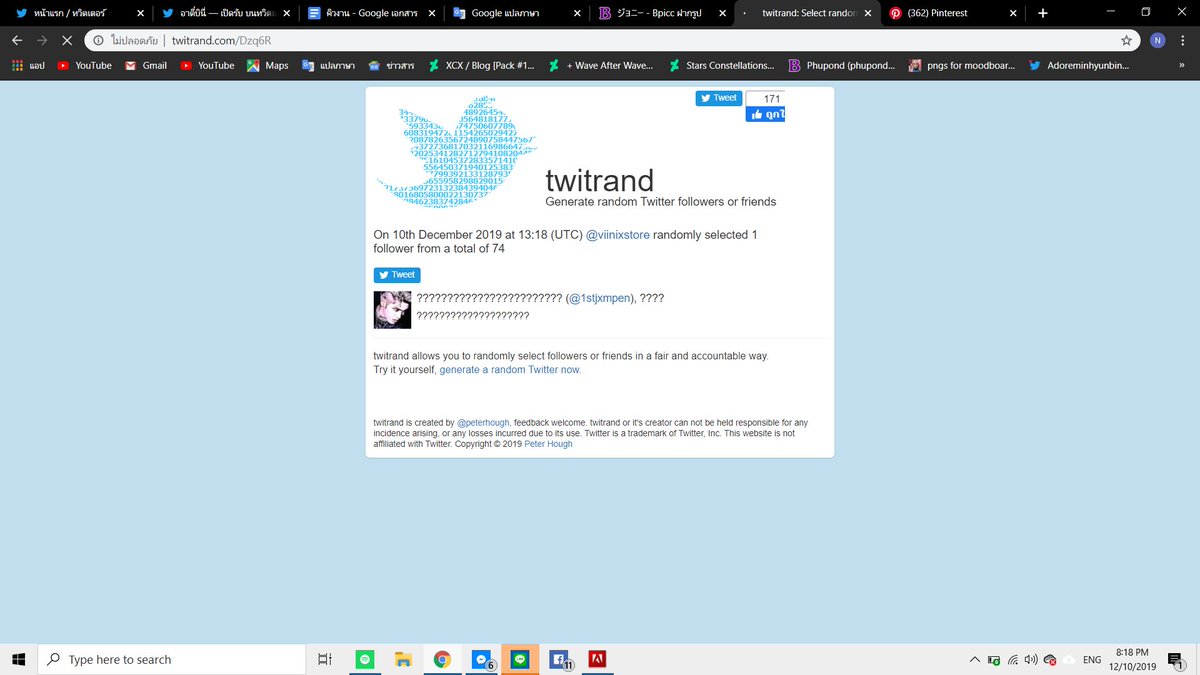Show more bookmarks with the double chevron

(x=1182, y=65)
